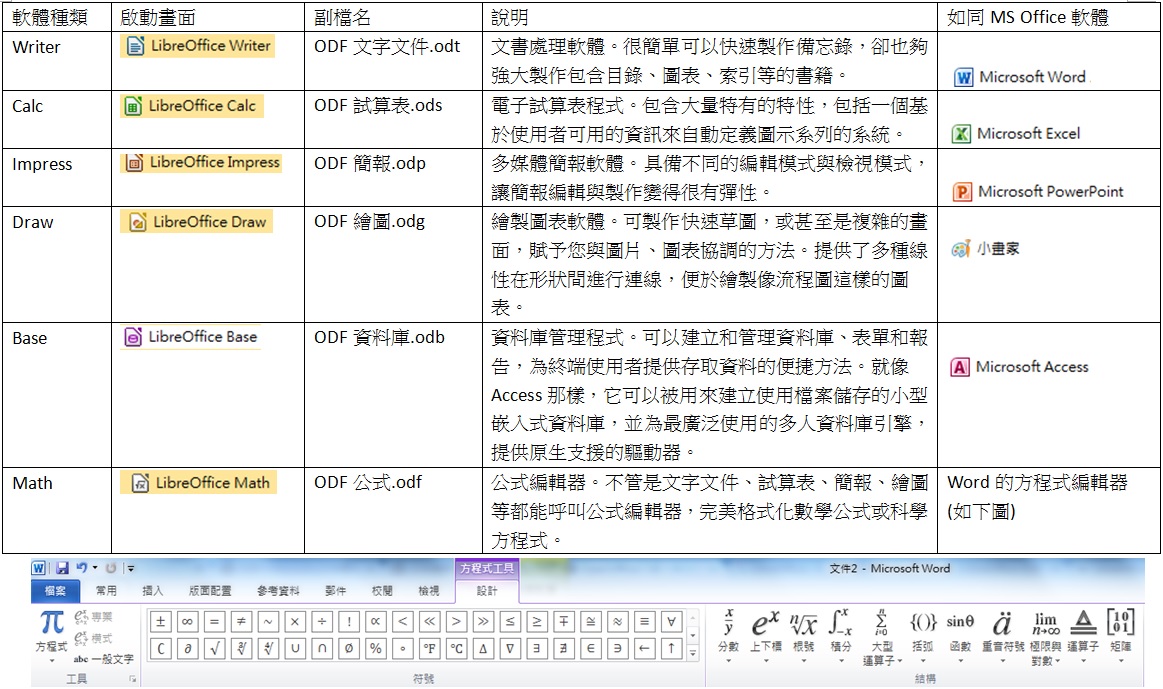Screen dimensions: 1163x689
Task: Insert the infinity (∞) symbol
Action: tap(187, 621)
